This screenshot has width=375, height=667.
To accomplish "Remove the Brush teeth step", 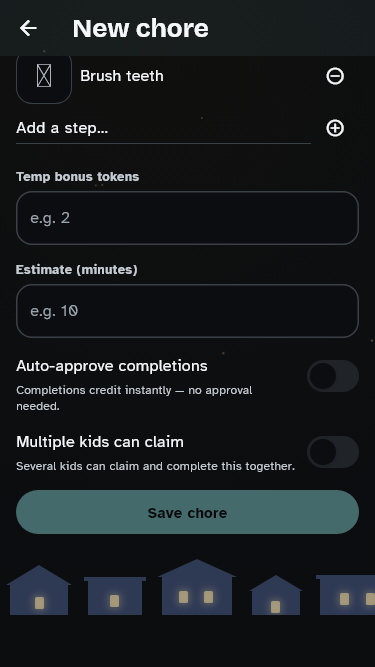I will [335, 76].
